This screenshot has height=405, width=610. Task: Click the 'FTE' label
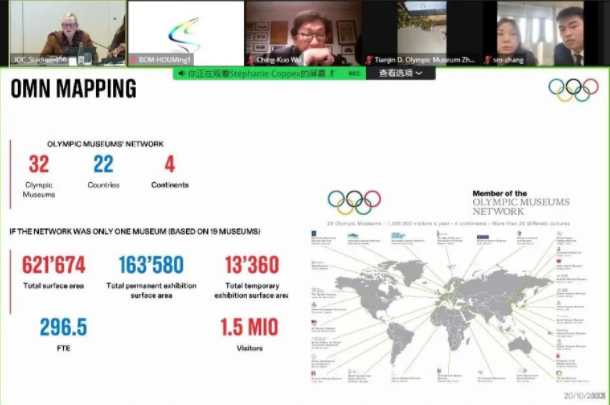coord(63,348)
